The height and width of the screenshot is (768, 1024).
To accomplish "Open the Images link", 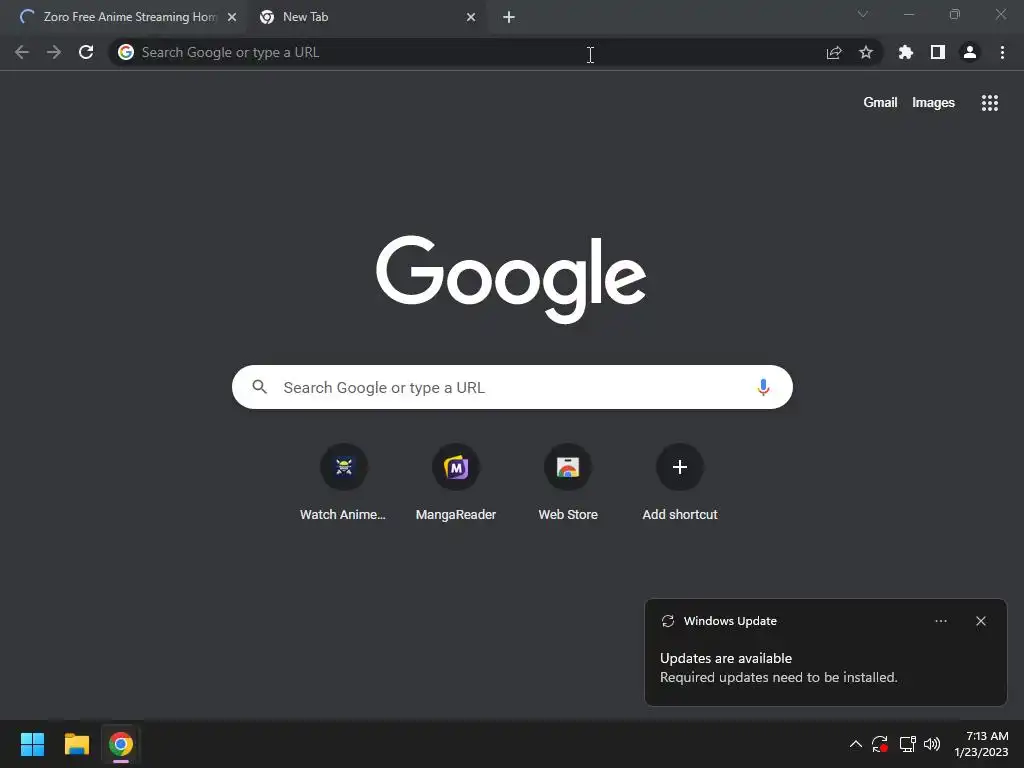I will point(933,103).
